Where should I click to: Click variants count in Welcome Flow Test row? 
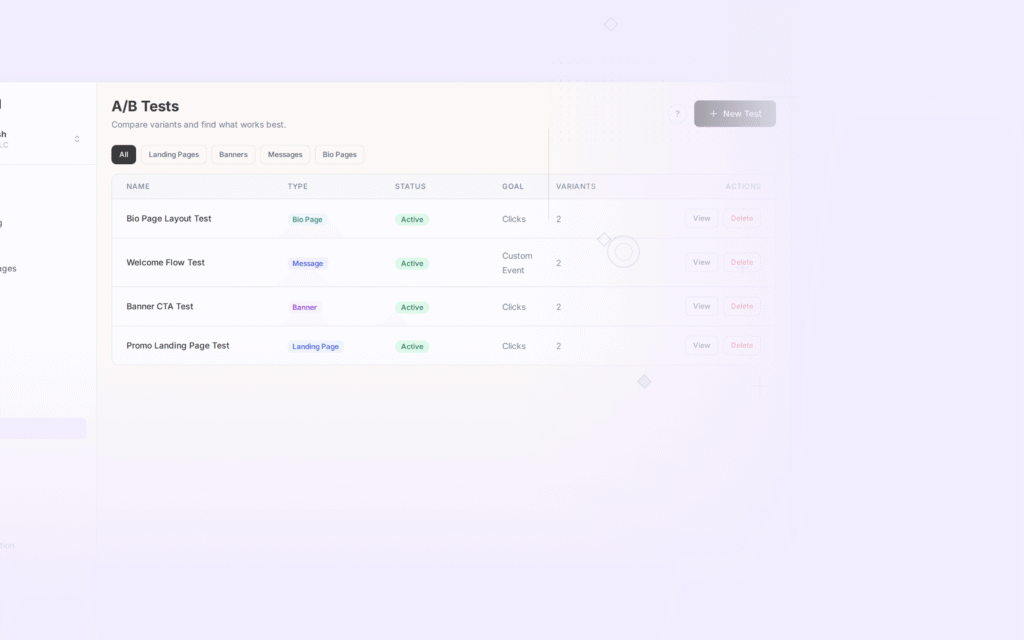[558, 263]
